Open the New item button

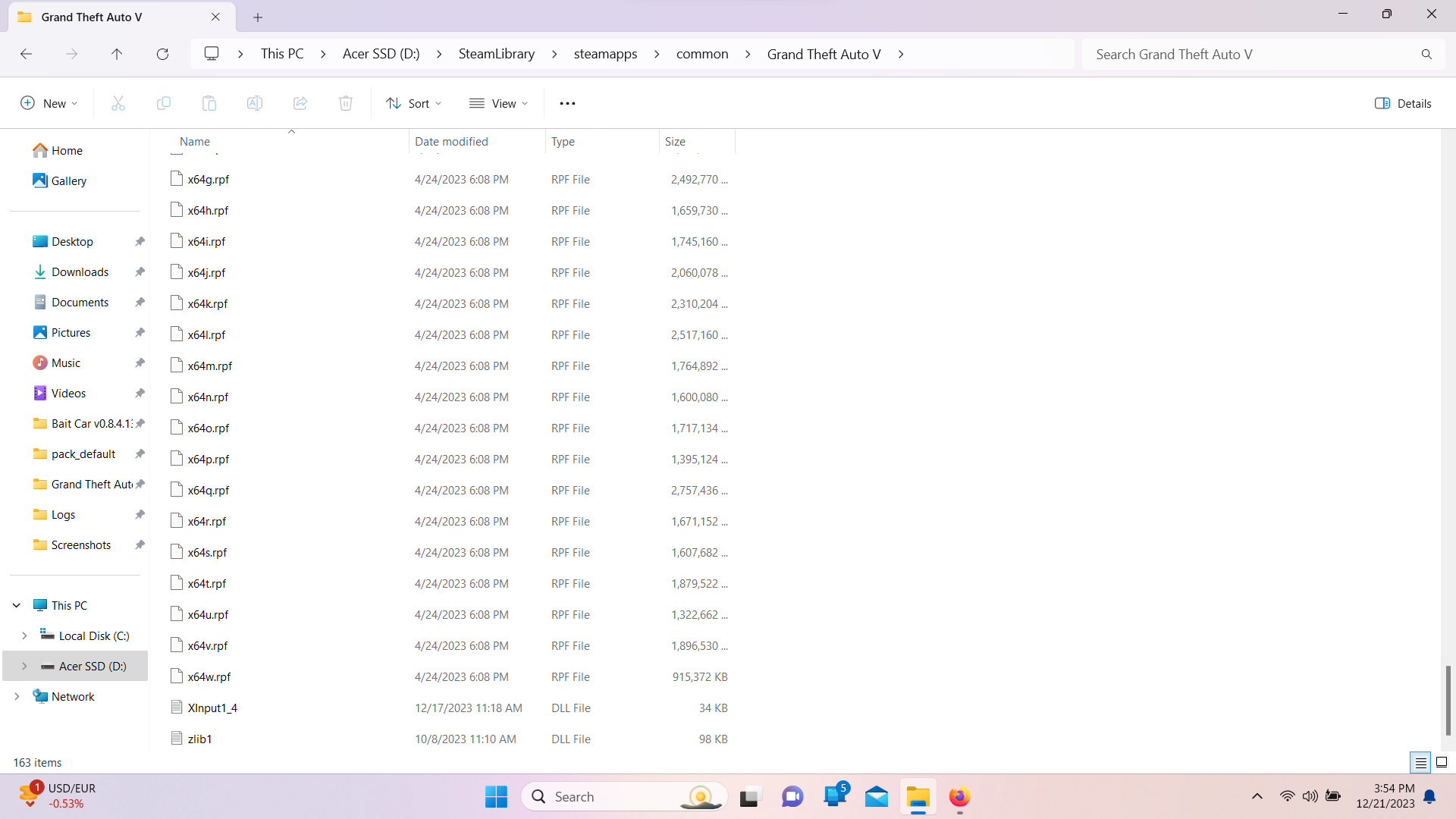(x=49, y=103)
